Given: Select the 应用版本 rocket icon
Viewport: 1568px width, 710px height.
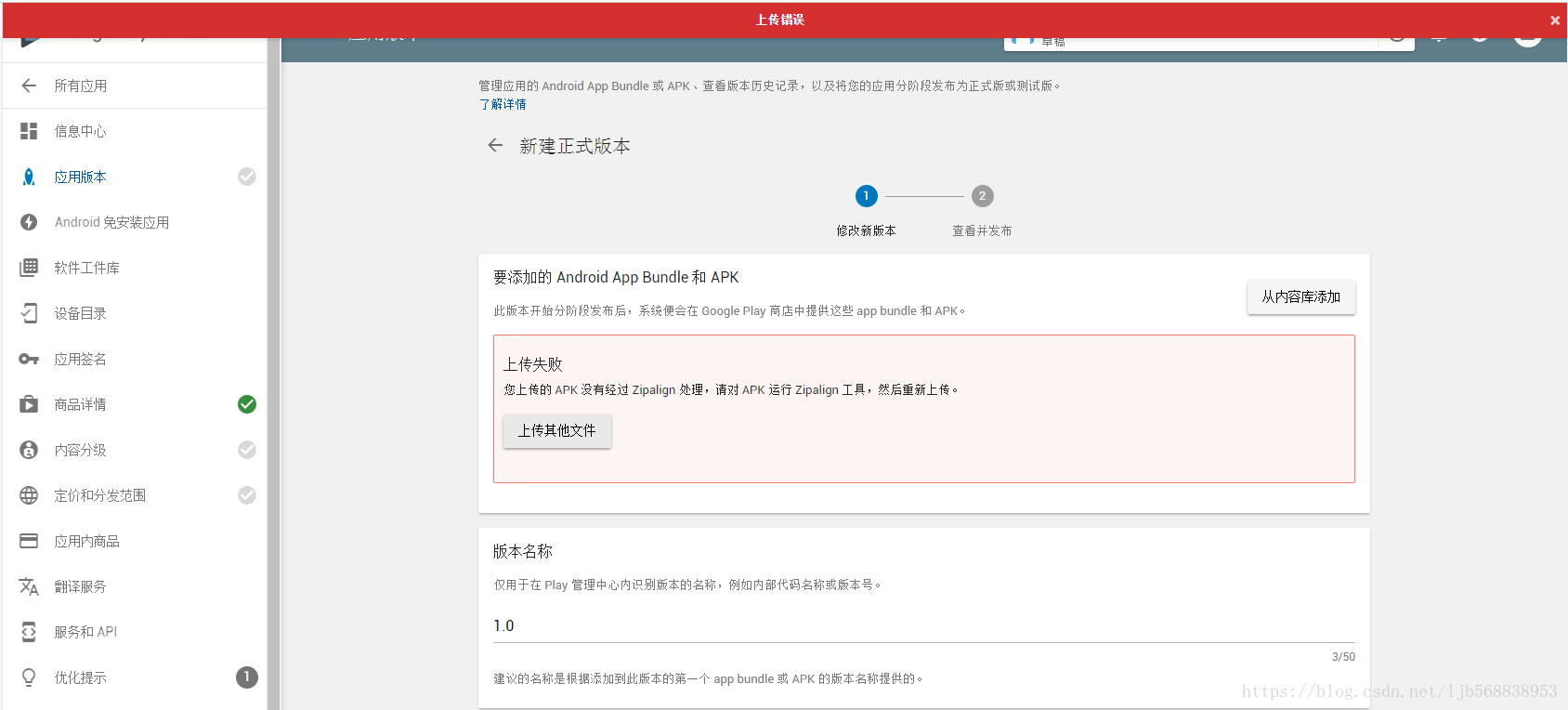Looking at the screenshot, I should (x=29, y=177).
